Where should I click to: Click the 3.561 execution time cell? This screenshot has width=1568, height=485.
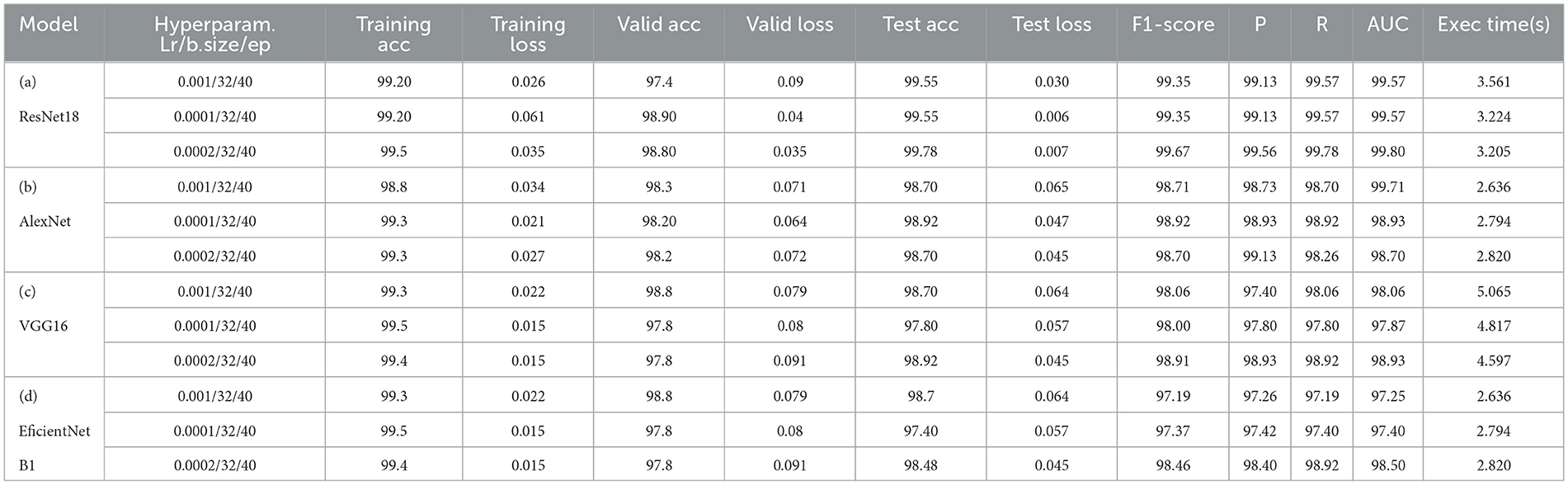(x=1494, y=82)
